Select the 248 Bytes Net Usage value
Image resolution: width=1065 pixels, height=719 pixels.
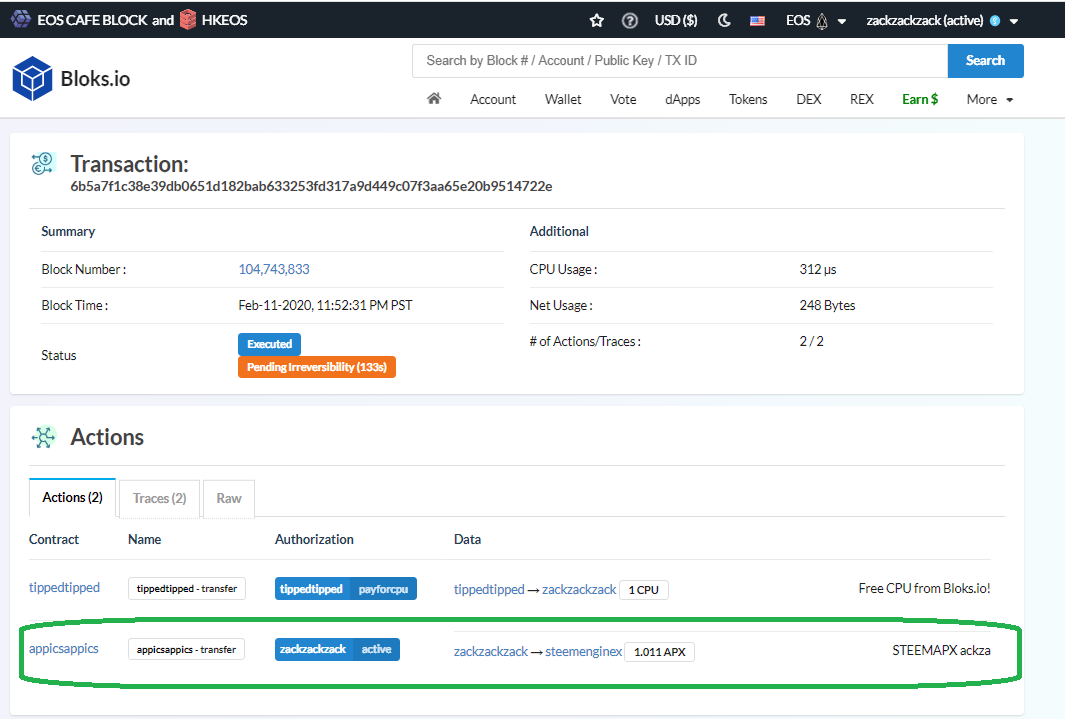pos(827,306)
